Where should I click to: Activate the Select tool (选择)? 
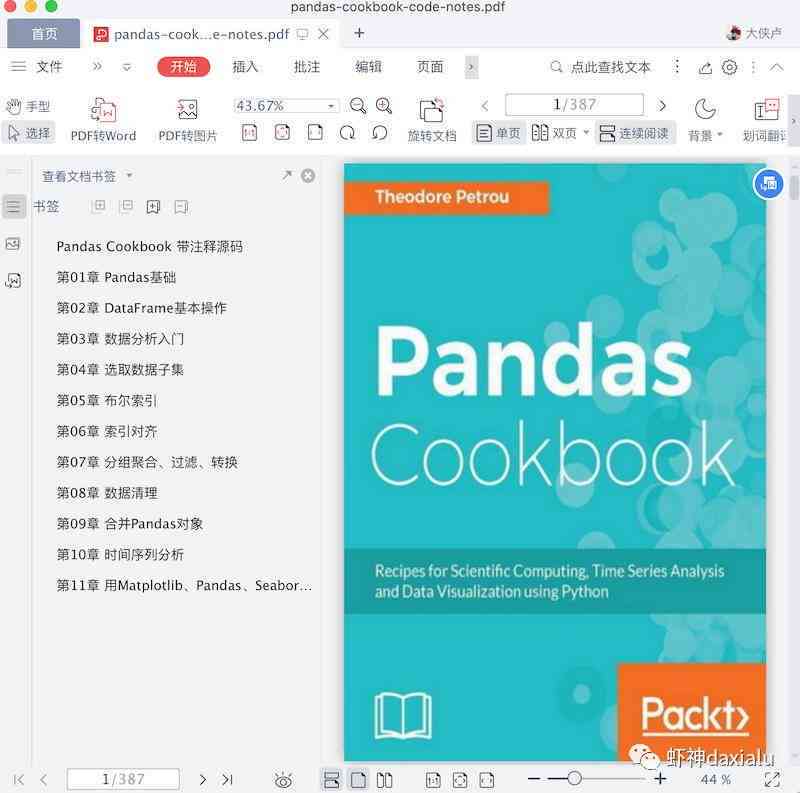tap(29, 133)
